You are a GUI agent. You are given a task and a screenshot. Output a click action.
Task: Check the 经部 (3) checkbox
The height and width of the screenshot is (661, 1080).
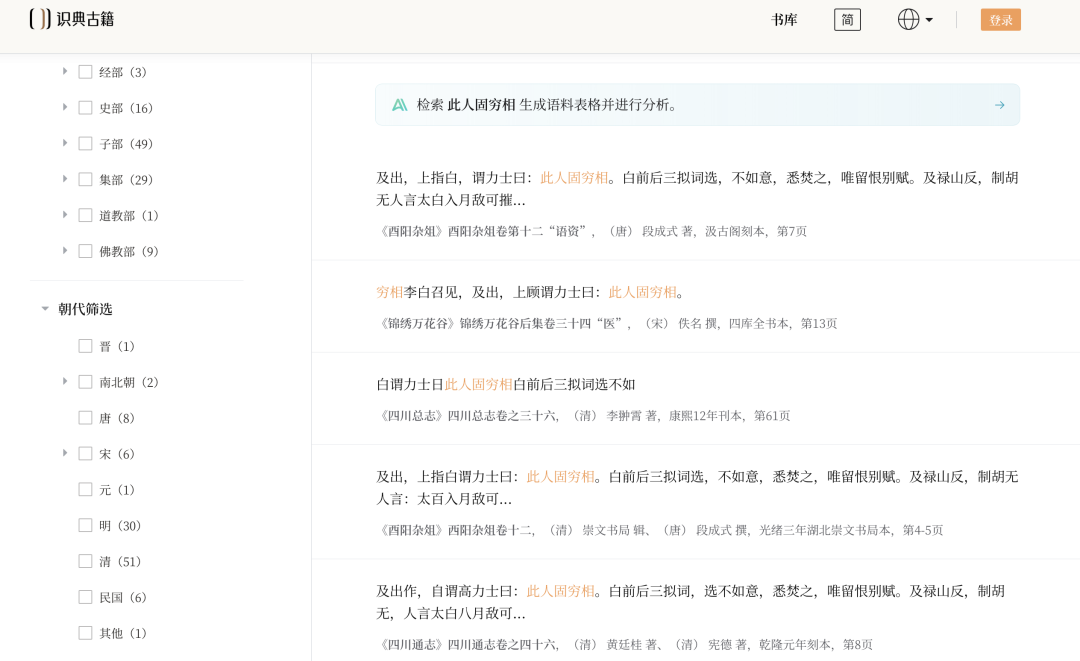click(85, 72)
